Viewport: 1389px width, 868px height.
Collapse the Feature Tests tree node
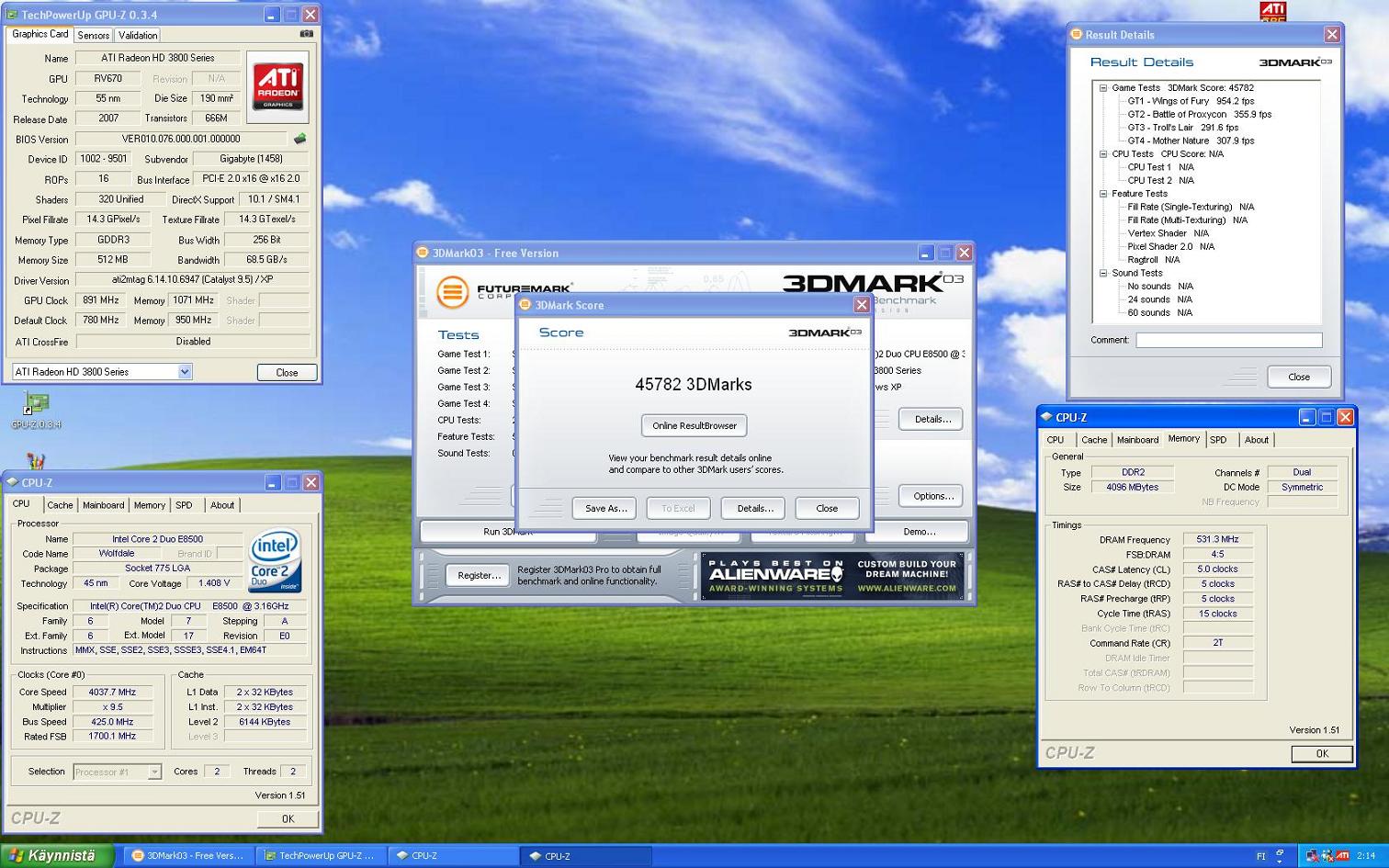coord(1103,194)
